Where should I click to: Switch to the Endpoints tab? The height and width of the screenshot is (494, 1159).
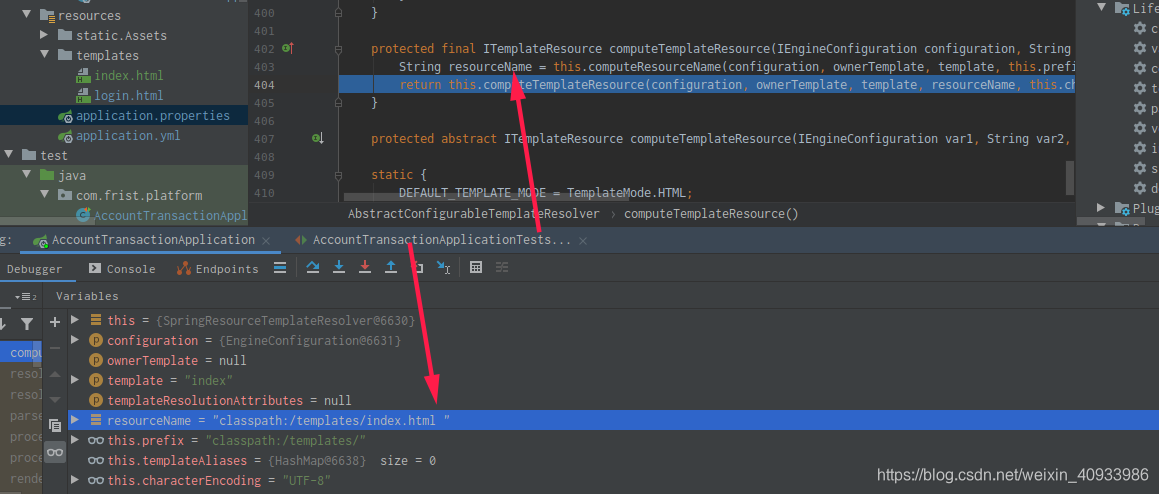[218, 269]
